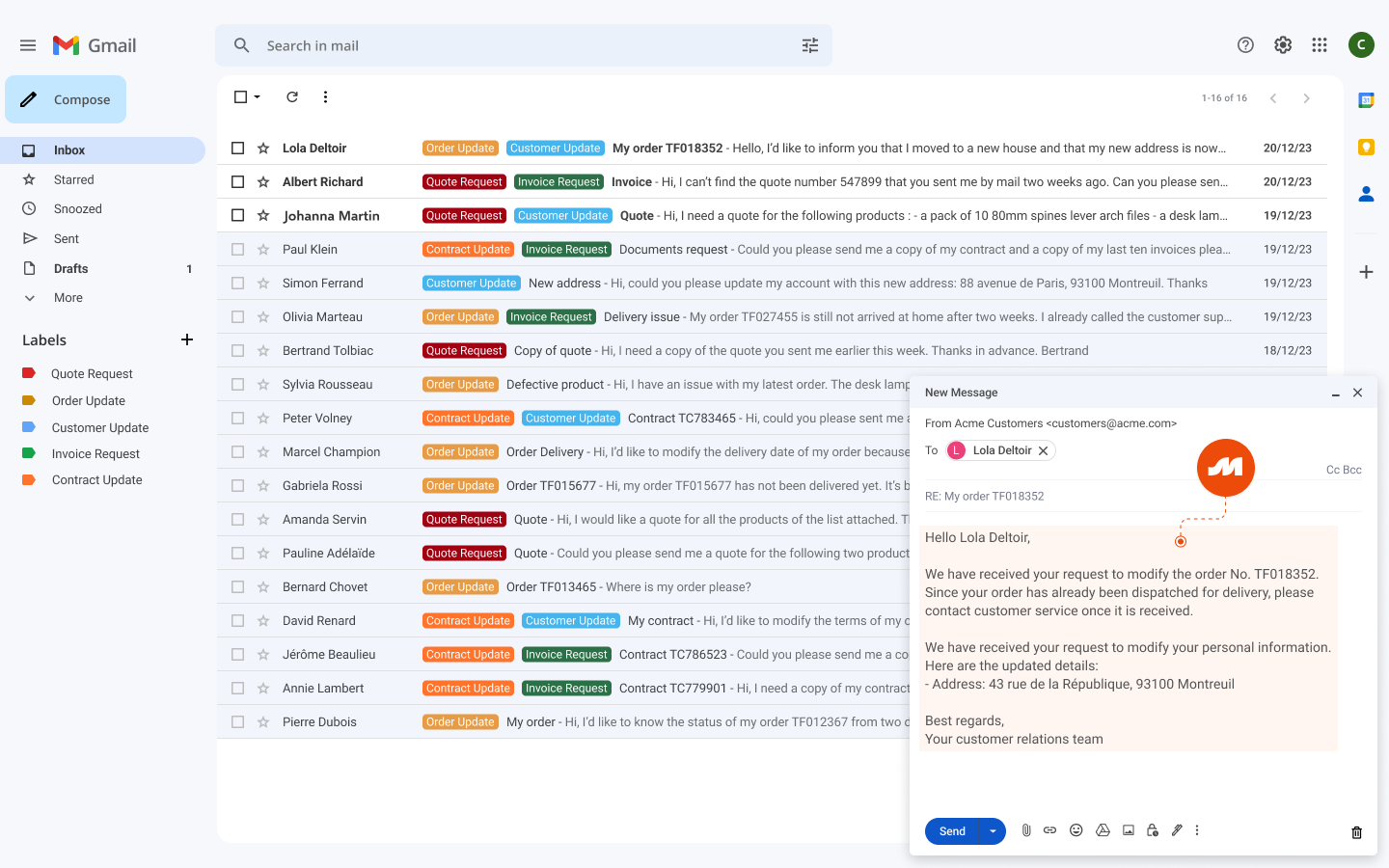Viewport: 1389px width, 868px height.
Task: Open more options in compose toolbar
Action: click(1197, 830)
